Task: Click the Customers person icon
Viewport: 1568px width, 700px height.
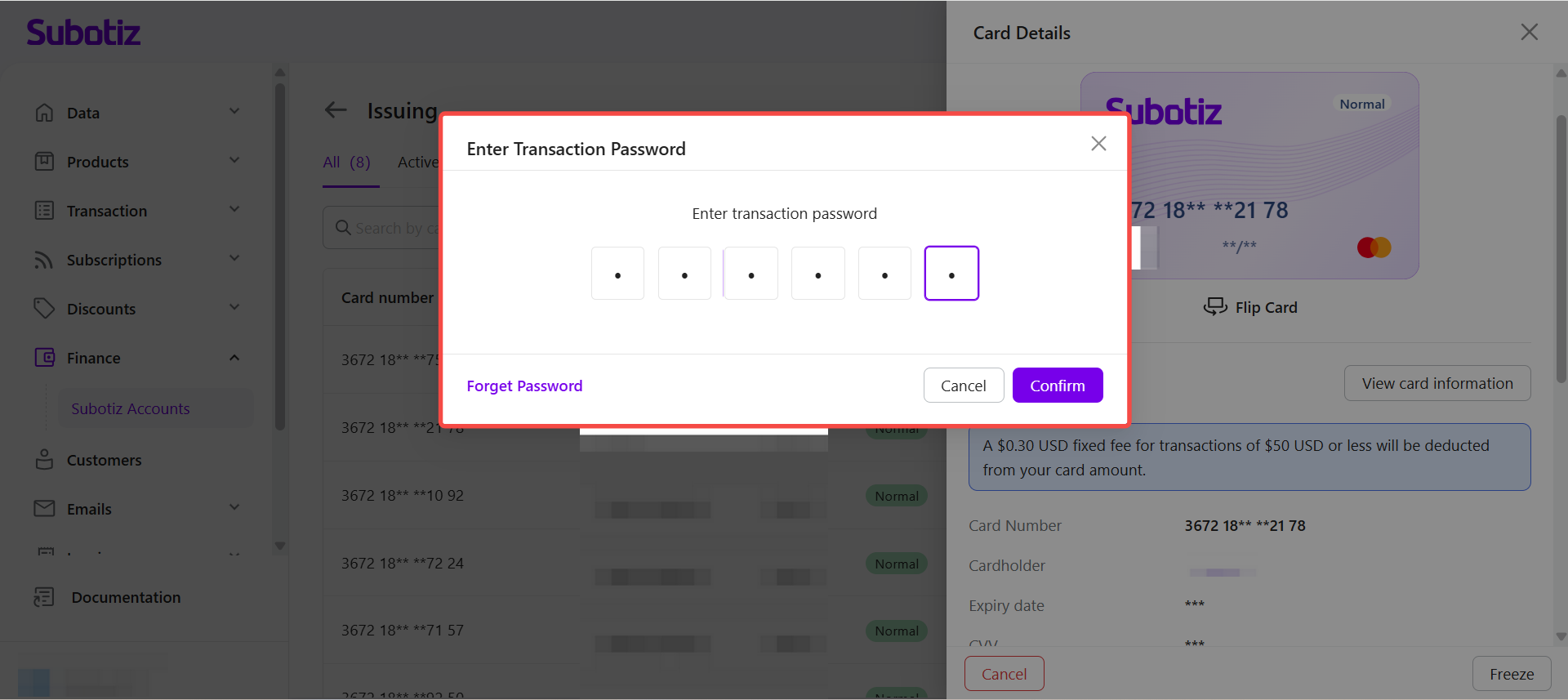Action: tap(44, 460)
